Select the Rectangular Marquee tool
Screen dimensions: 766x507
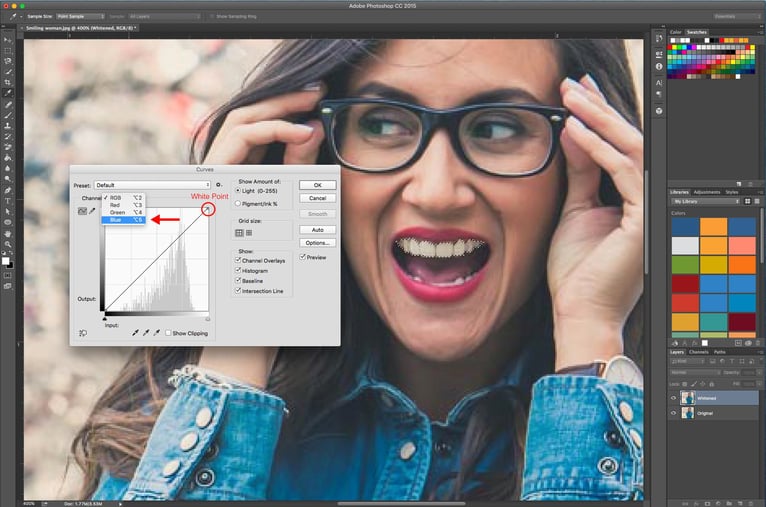tap(7, 51)
